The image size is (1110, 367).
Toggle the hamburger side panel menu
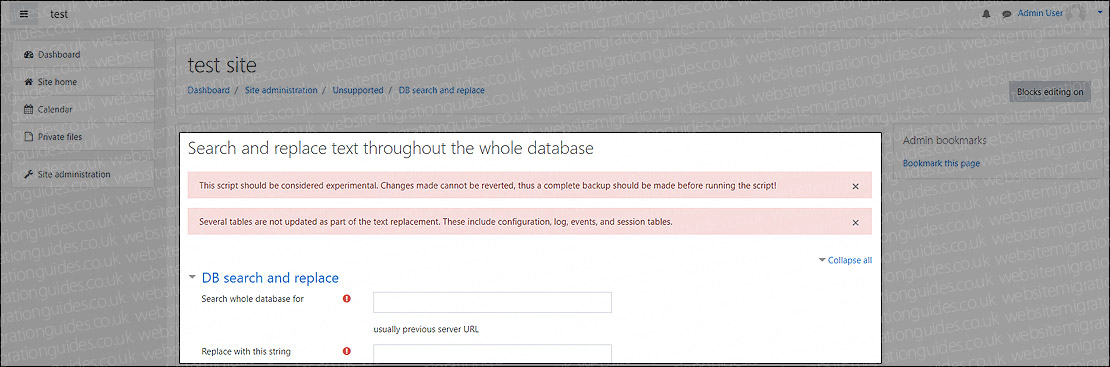click(x=24, y=14)
